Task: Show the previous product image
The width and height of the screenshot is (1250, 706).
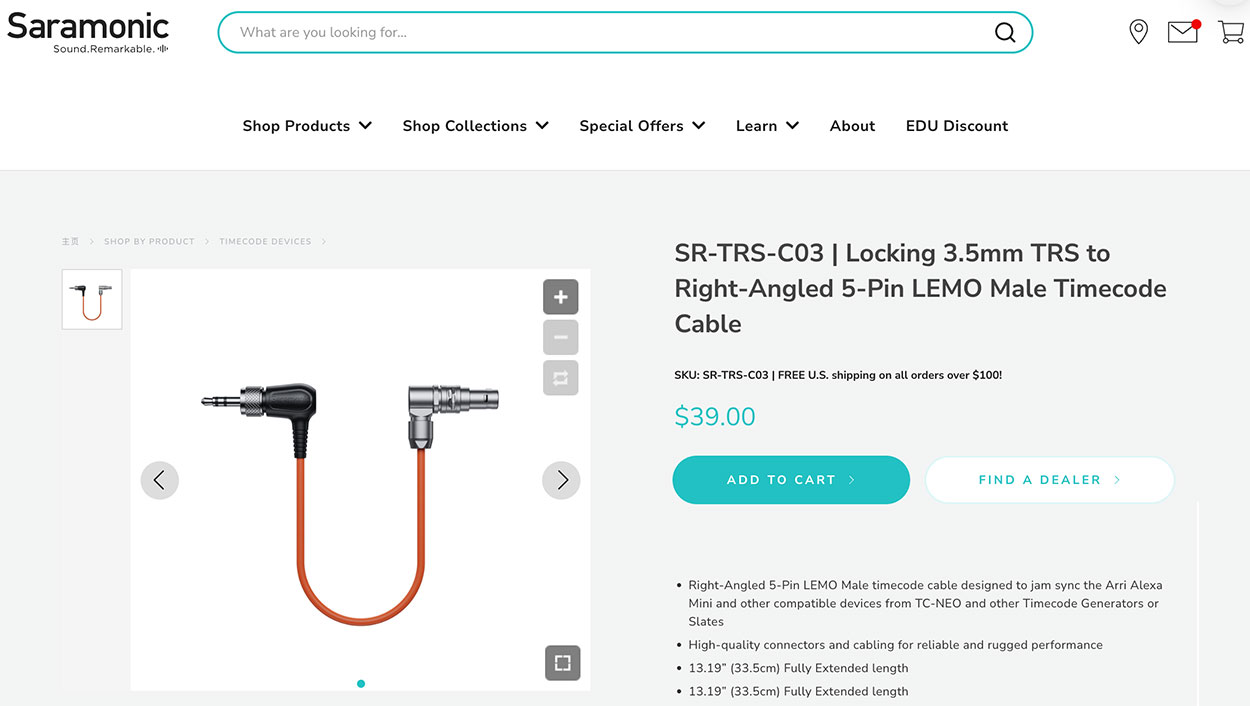Action: tap(160, 480)
